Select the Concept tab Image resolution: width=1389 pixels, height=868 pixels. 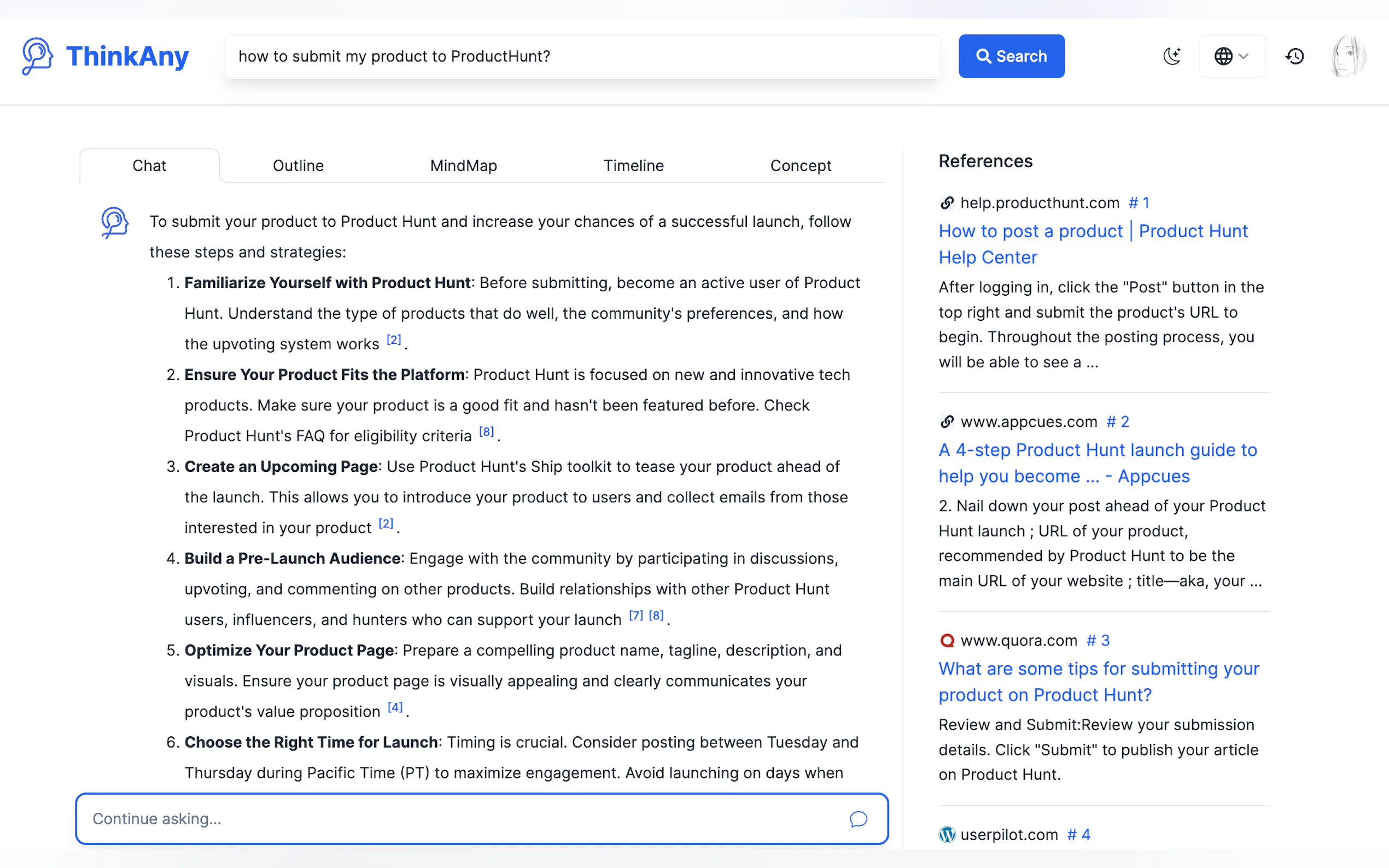[801, 166]
